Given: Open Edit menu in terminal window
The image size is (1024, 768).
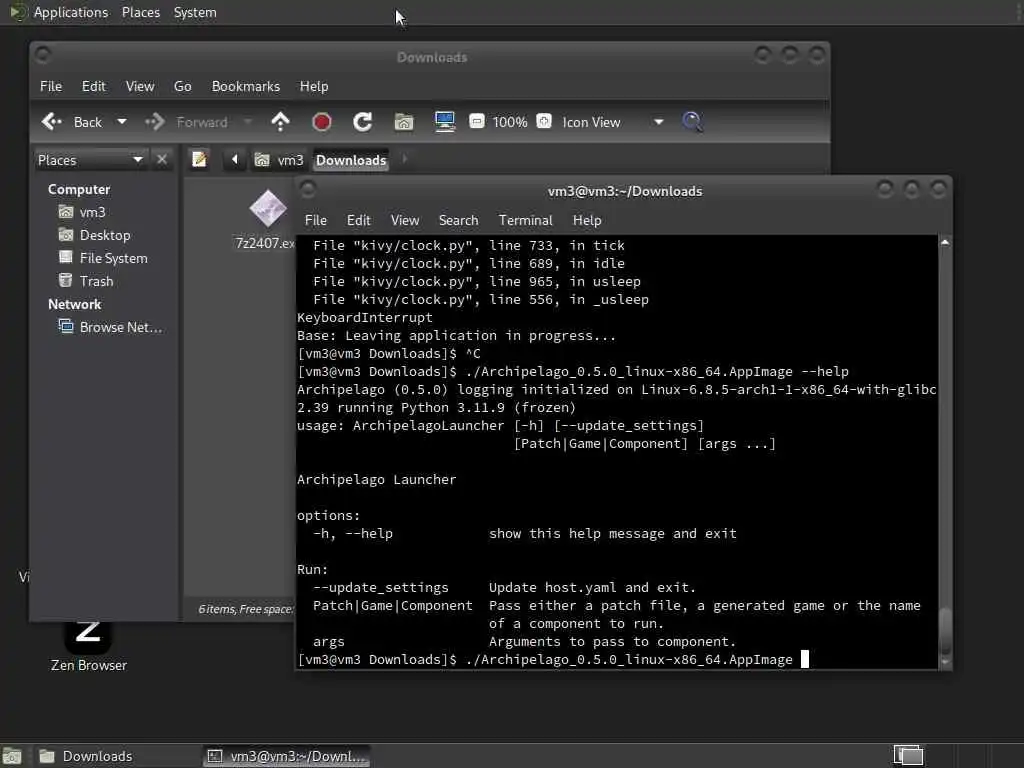Looking at the screenshot, I should (359, 220).
